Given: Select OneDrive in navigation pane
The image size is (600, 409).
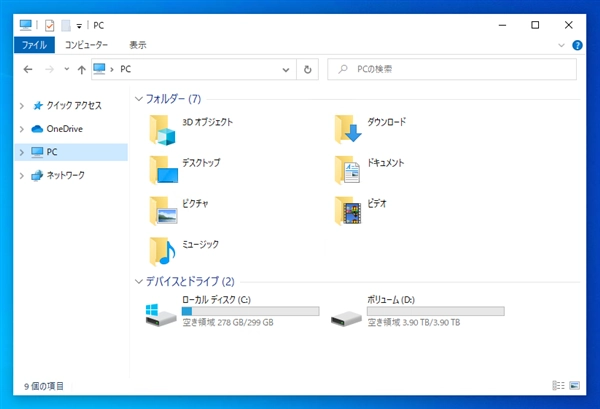Looking at the screenshot, I should [x=65, y=129].
